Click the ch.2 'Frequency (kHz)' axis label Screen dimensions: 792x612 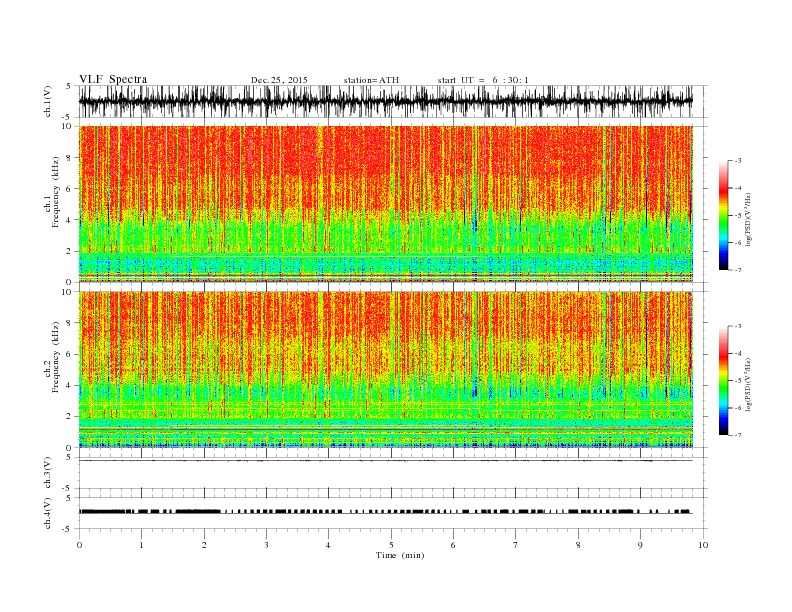click(56, 358)
